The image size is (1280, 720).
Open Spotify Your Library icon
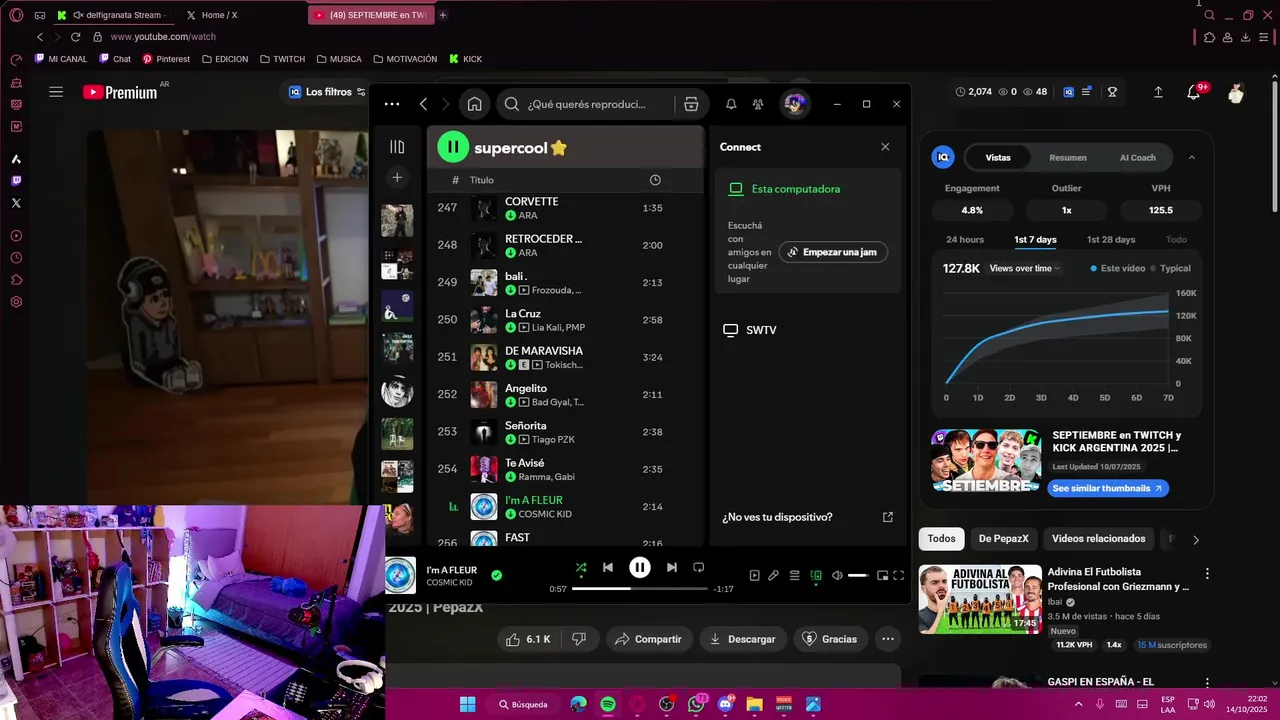click(x=397, y=147)
